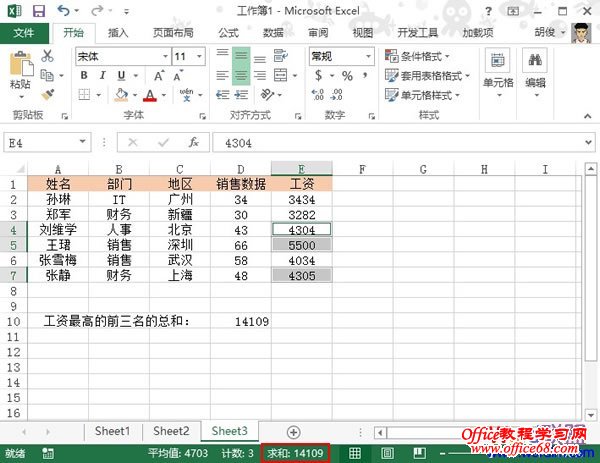The height and width of the screenshot is (463, 600).
Task: Click the fill color bucket
Action: click(121, 95)
